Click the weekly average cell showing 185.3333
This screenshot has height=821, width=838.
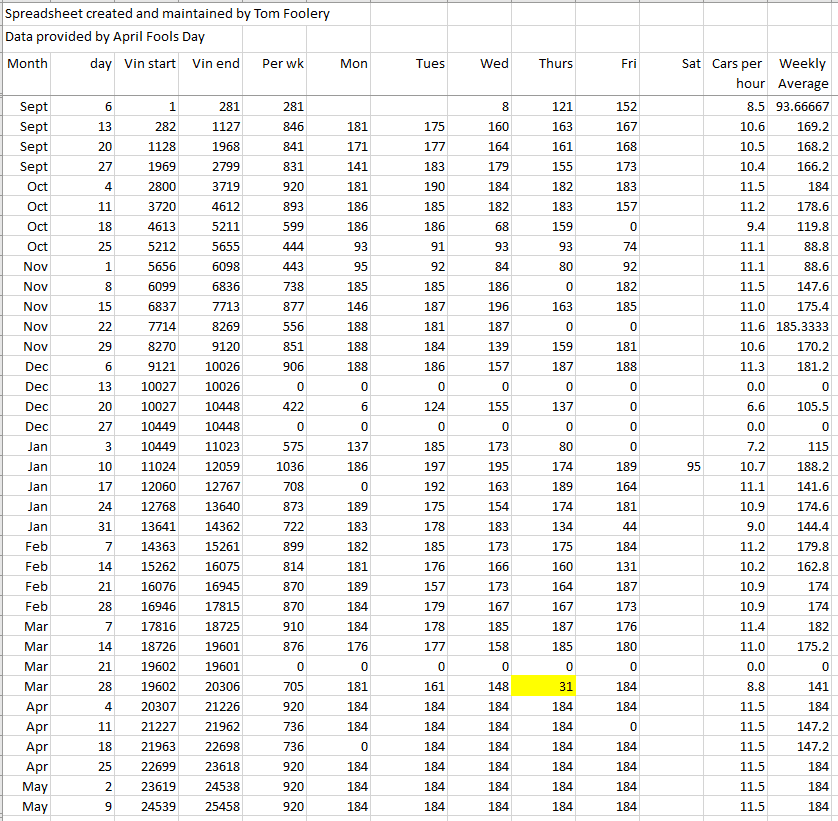pos(802,326)
